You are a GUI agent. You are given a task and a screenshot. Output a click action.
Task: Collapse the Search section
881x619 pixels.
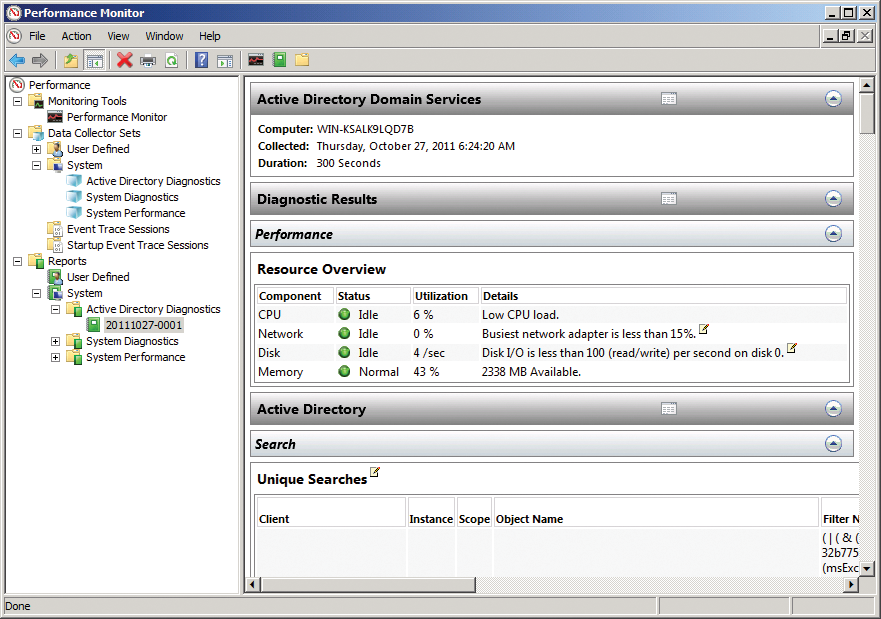[x=834, y=444]
